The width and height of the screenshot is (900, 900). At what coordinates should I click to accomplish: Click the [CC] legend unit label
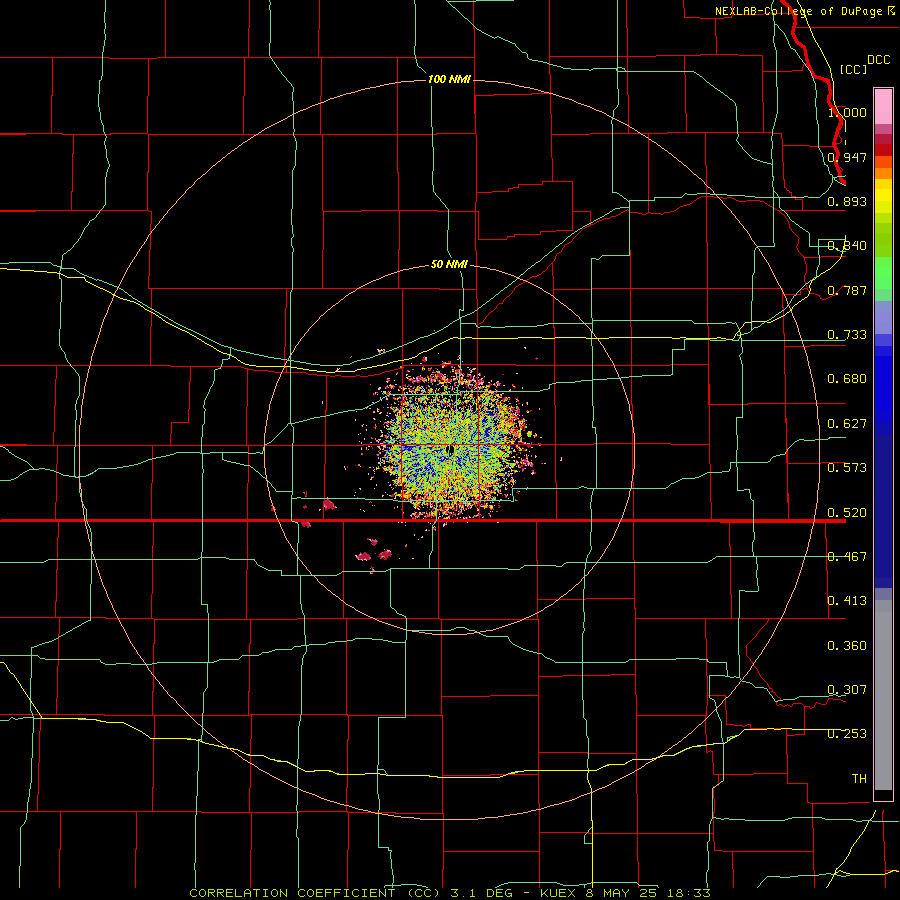point(853,69)
